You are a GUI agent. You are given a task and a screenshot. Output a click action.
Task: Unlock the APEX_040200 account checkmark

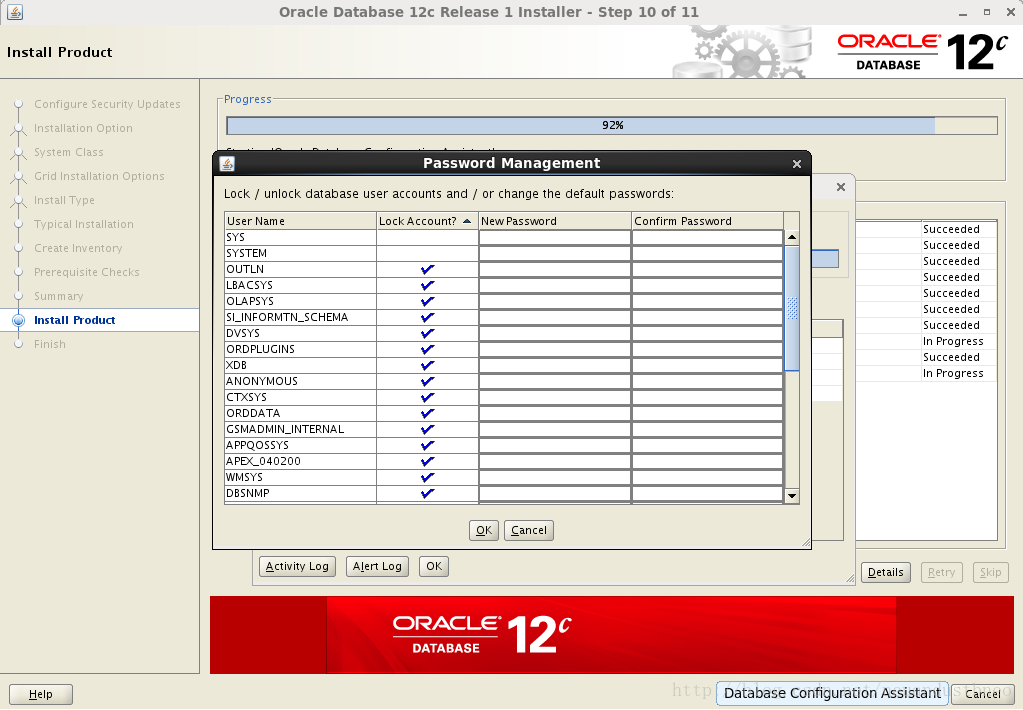[x=427, y=461]
